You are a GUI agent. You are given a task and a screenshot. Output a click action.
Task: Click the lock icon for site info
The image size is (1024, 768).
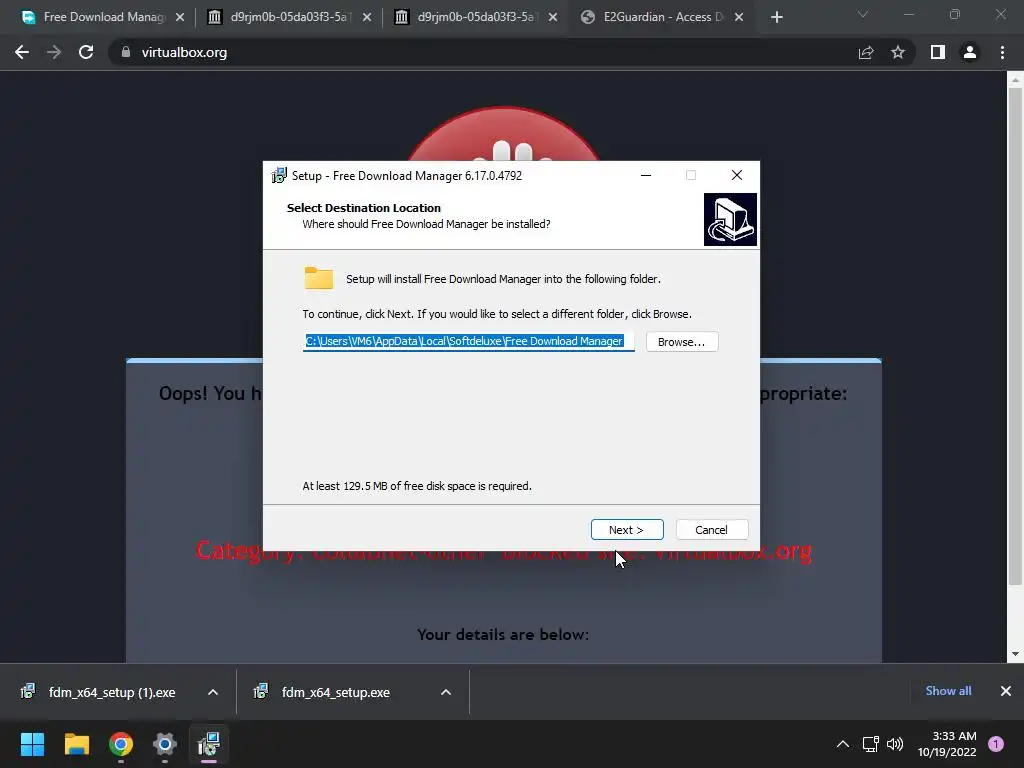point(125,52)
